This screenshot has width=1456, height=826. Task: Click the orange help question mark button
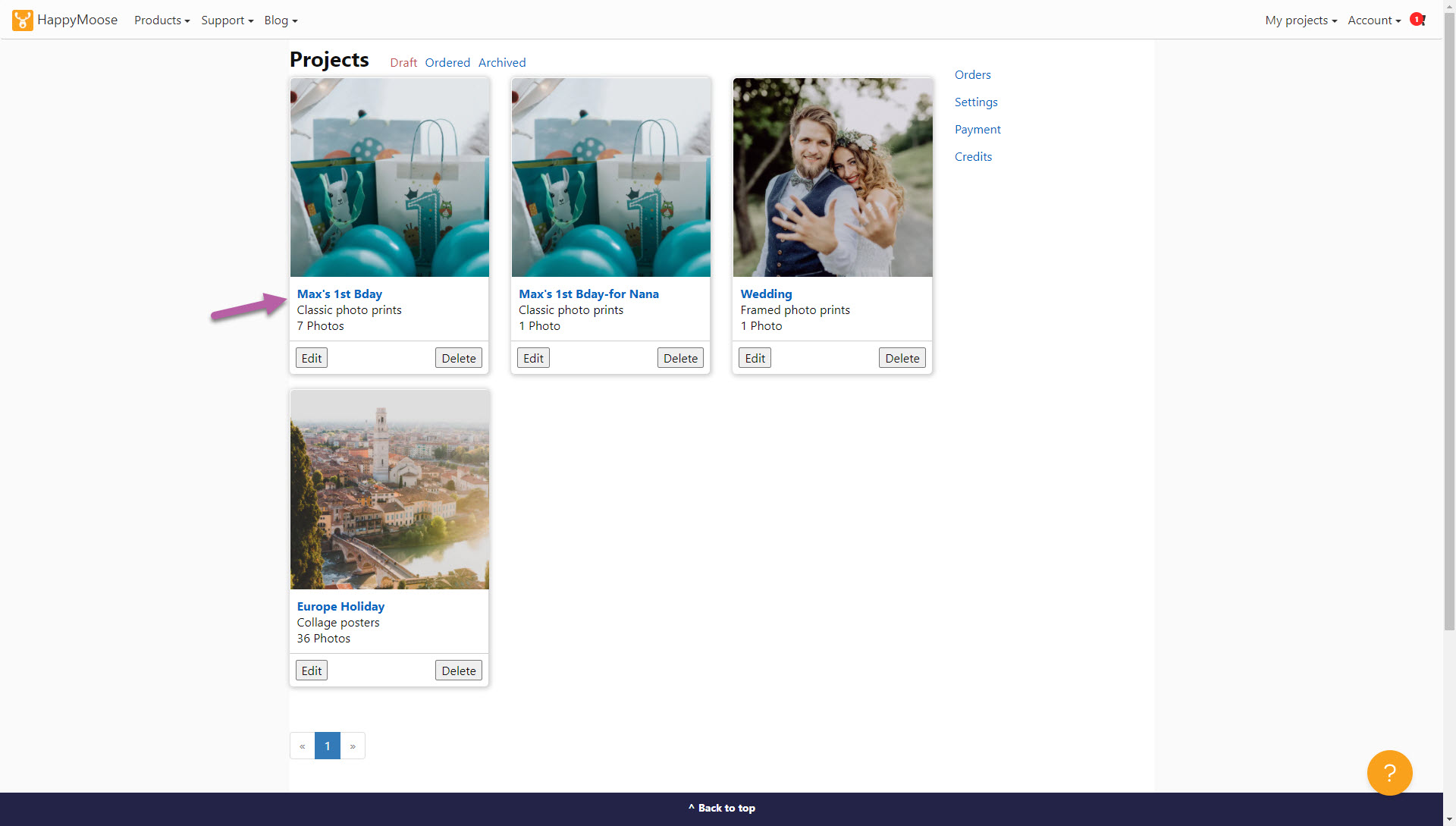point(1389,772)
